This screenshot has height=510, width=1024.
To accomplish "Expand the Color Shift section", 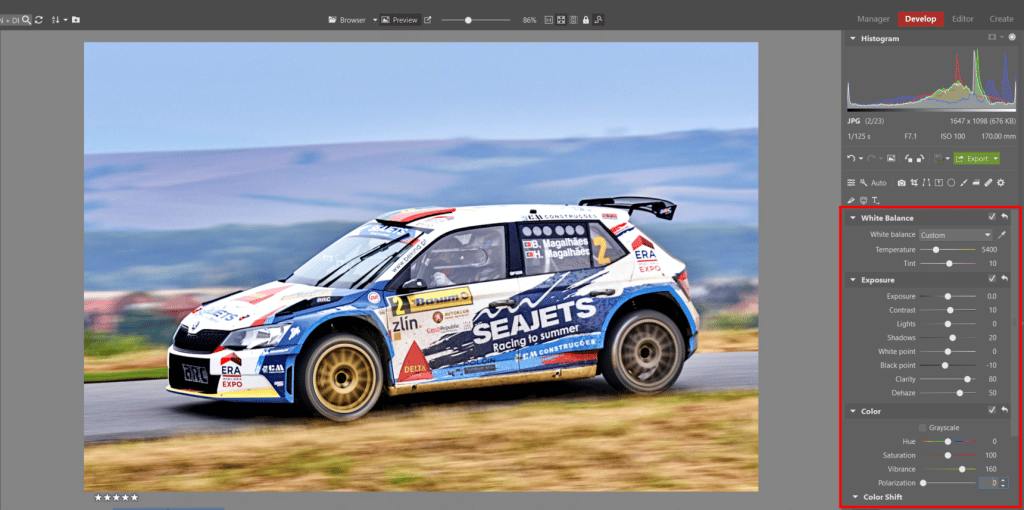I will [855, 496].
